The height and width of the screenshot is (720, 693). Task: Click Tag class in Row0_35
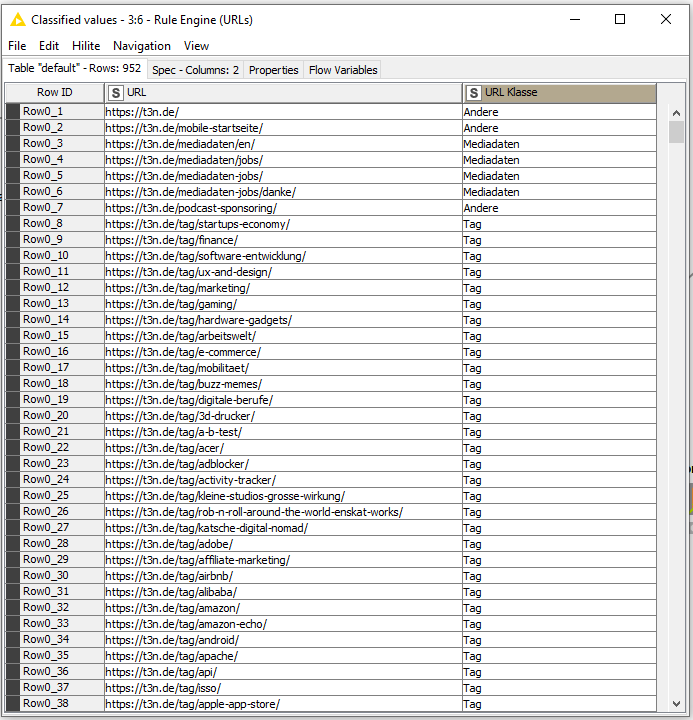tap(559, 656)
